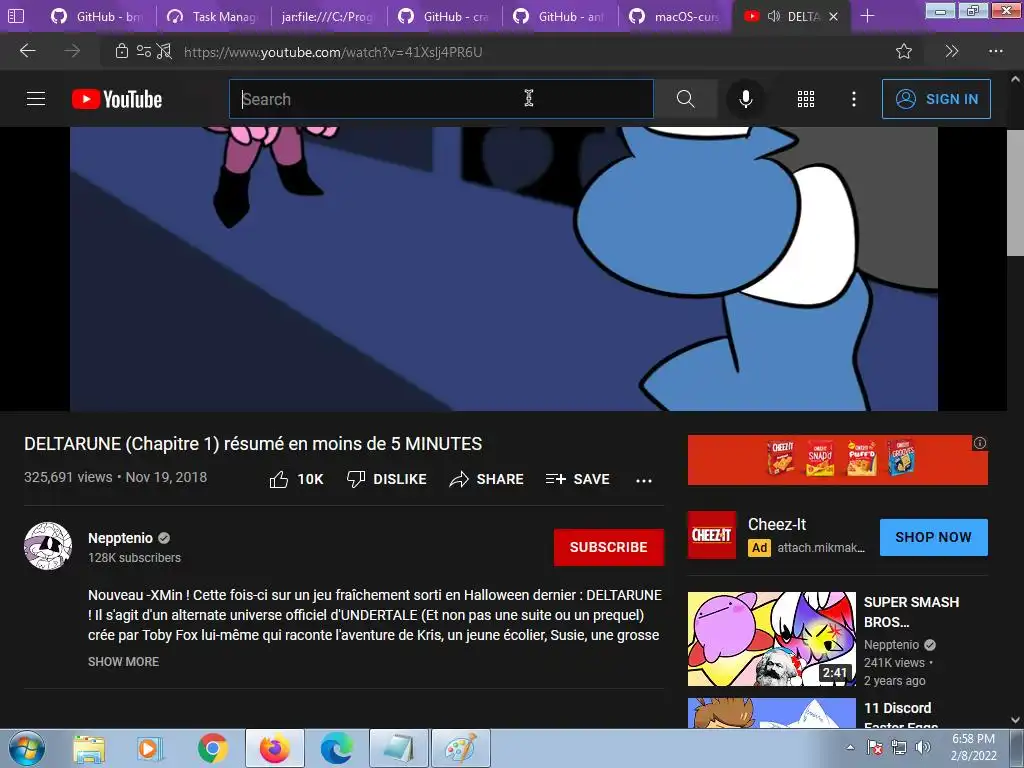Switch to the GitHub - cra tab

[444, 16]
